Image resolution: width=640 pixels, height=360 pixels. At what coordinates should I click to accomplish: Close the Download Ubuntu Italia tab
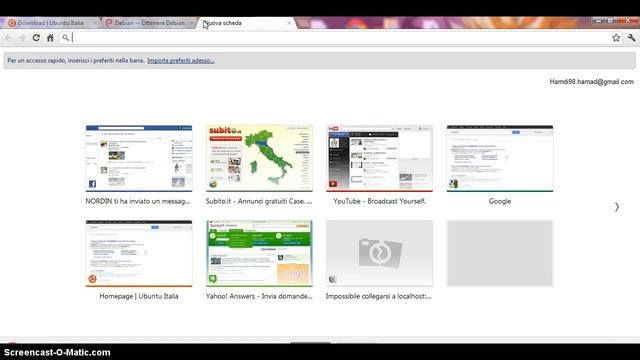click(x=95, y=23)
